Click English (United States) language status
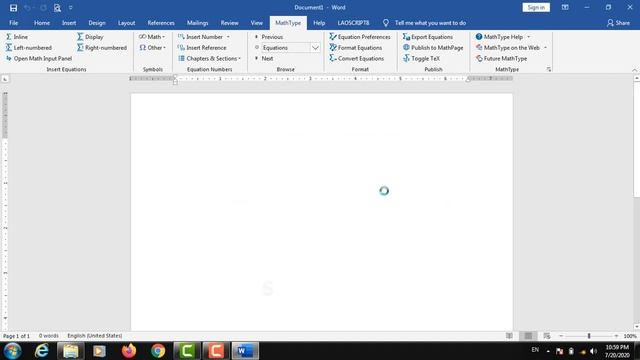640x360 pixels. point(95,336)
